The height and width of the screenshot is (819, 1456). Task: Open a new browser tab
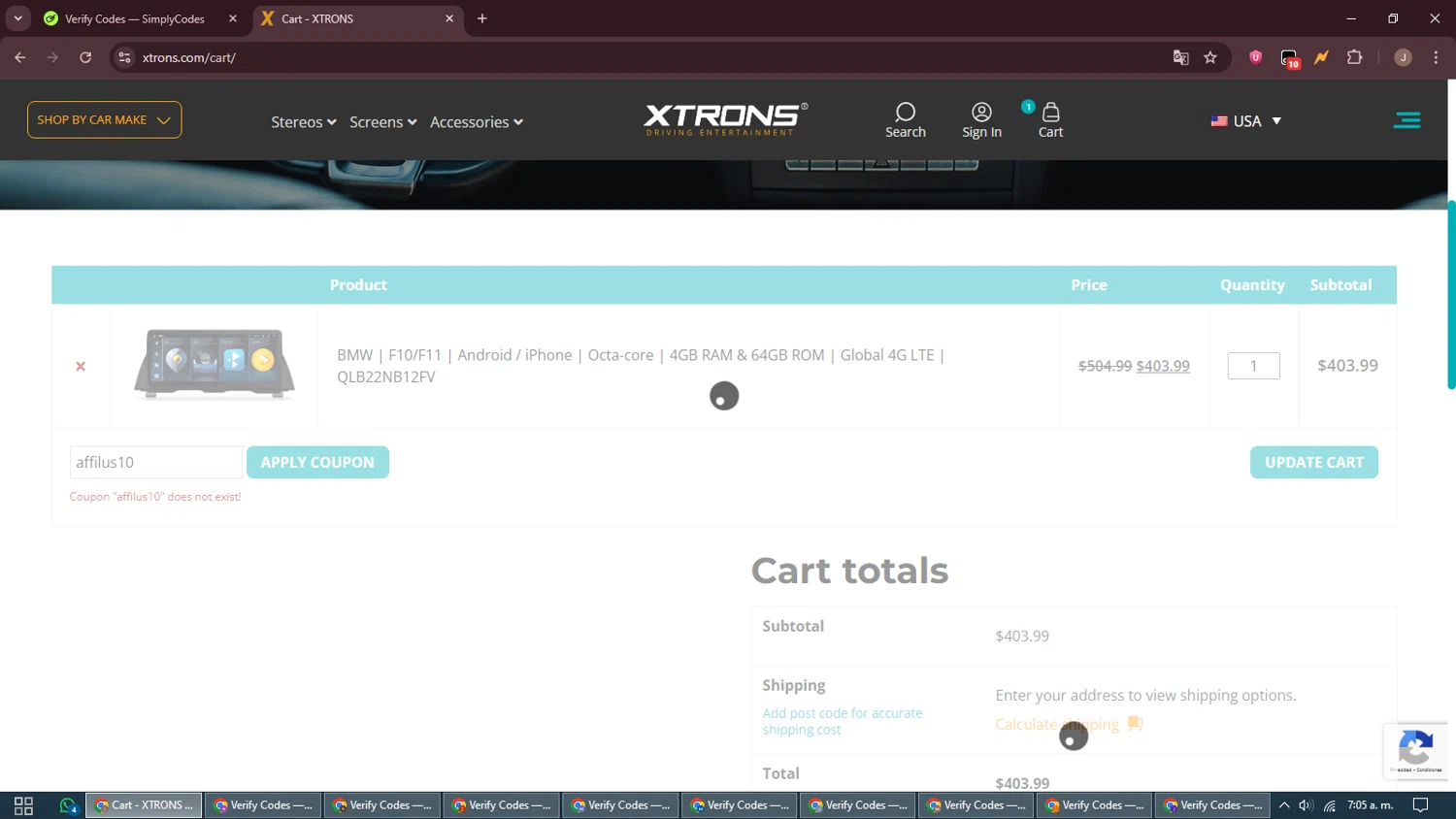pos(482,18)
